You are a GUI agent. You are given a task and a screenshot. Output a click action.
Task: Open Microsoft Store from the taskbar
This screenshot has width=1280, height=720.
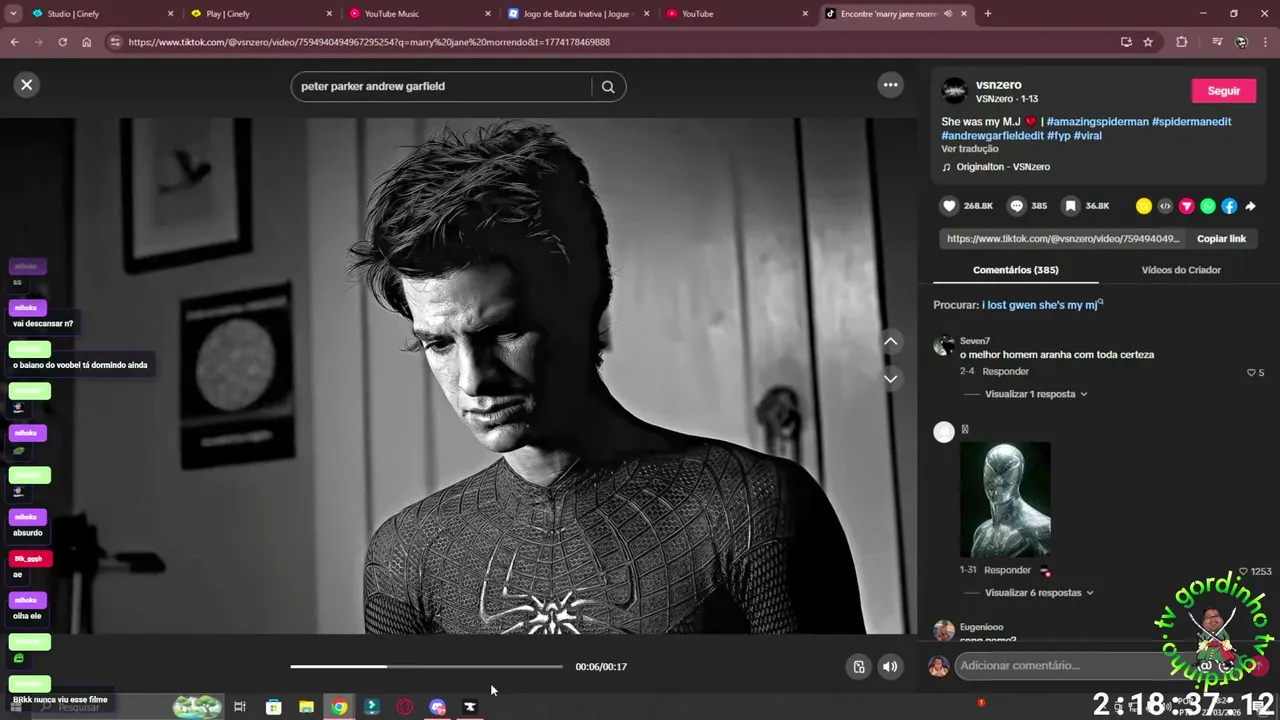coord(273,707)
